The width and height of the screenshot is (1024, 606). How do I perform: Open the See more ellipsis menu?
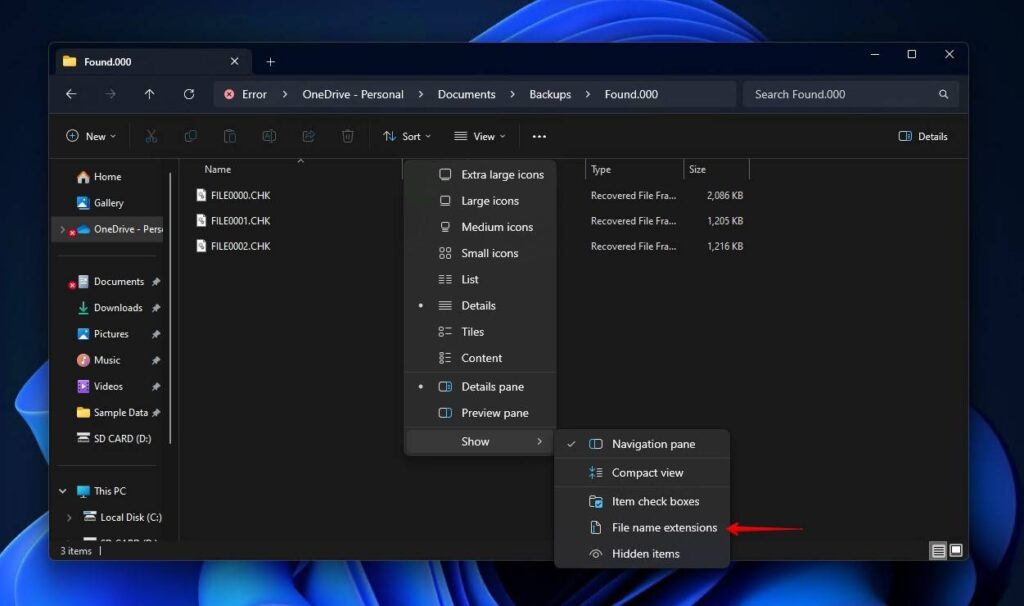(539, 136)
